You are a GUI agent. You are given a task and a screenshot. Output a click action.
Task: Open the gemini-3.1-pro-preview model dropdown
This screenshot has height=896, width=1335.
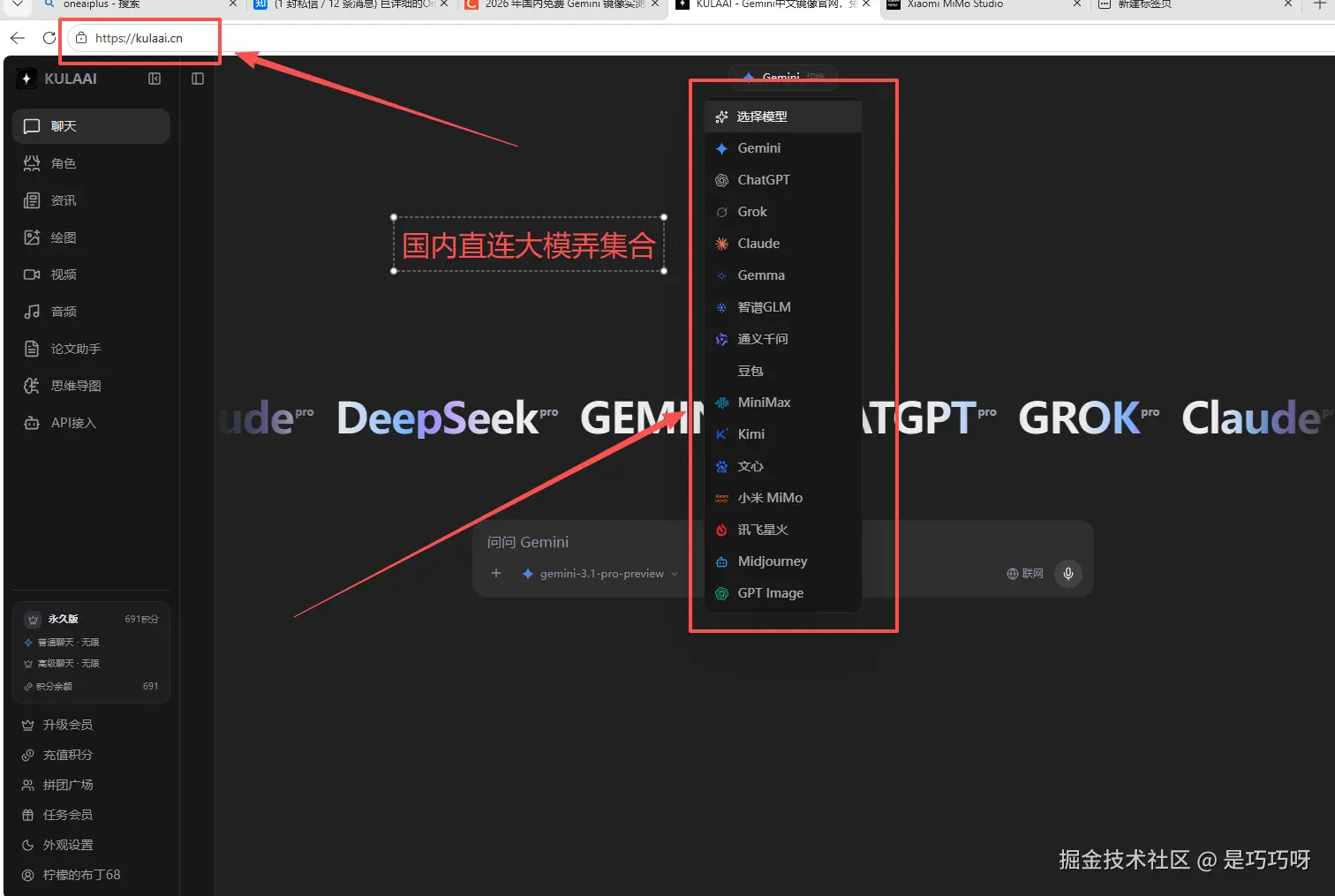tap(600, 573)
